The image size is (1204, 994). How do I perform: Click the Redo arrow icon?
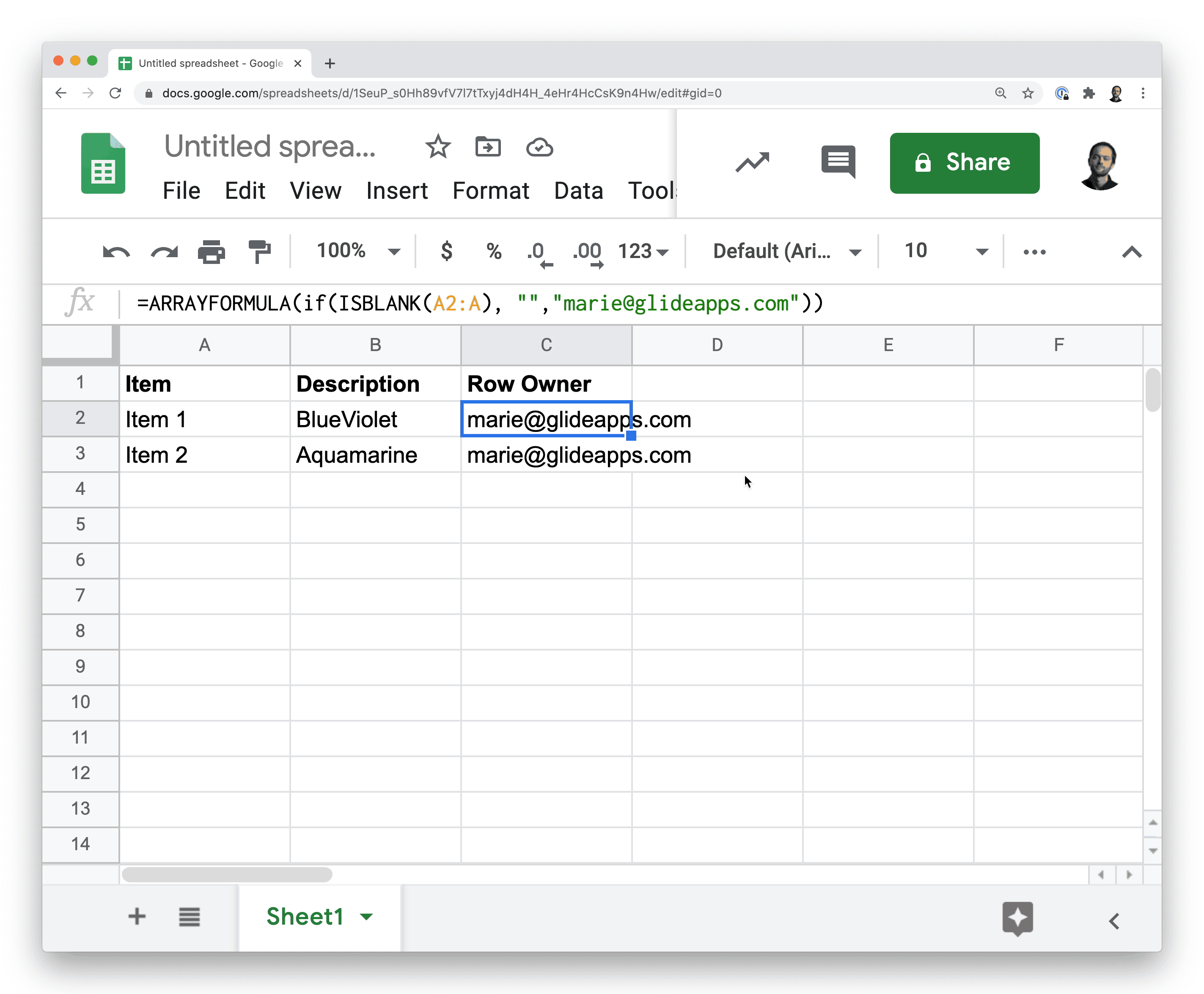point(164,252)
